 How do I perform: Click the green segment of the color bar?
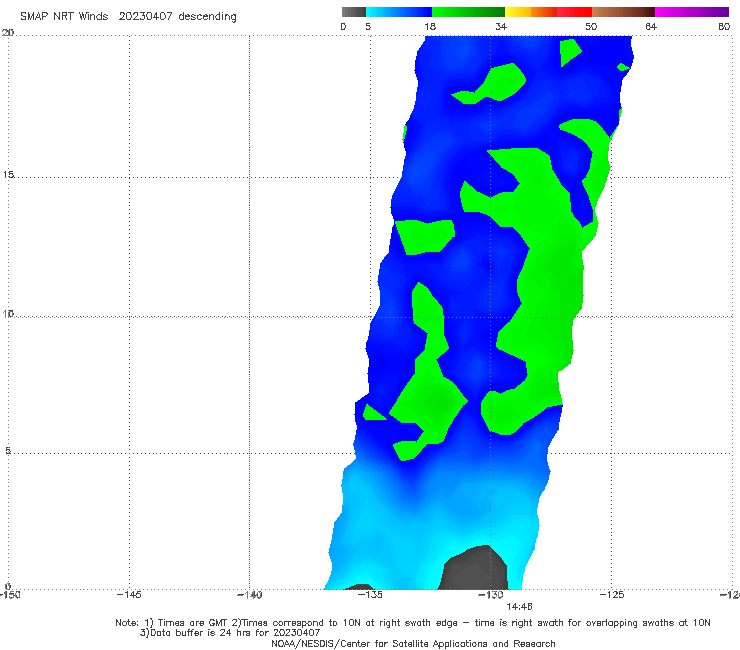click(x=468, y=12)
